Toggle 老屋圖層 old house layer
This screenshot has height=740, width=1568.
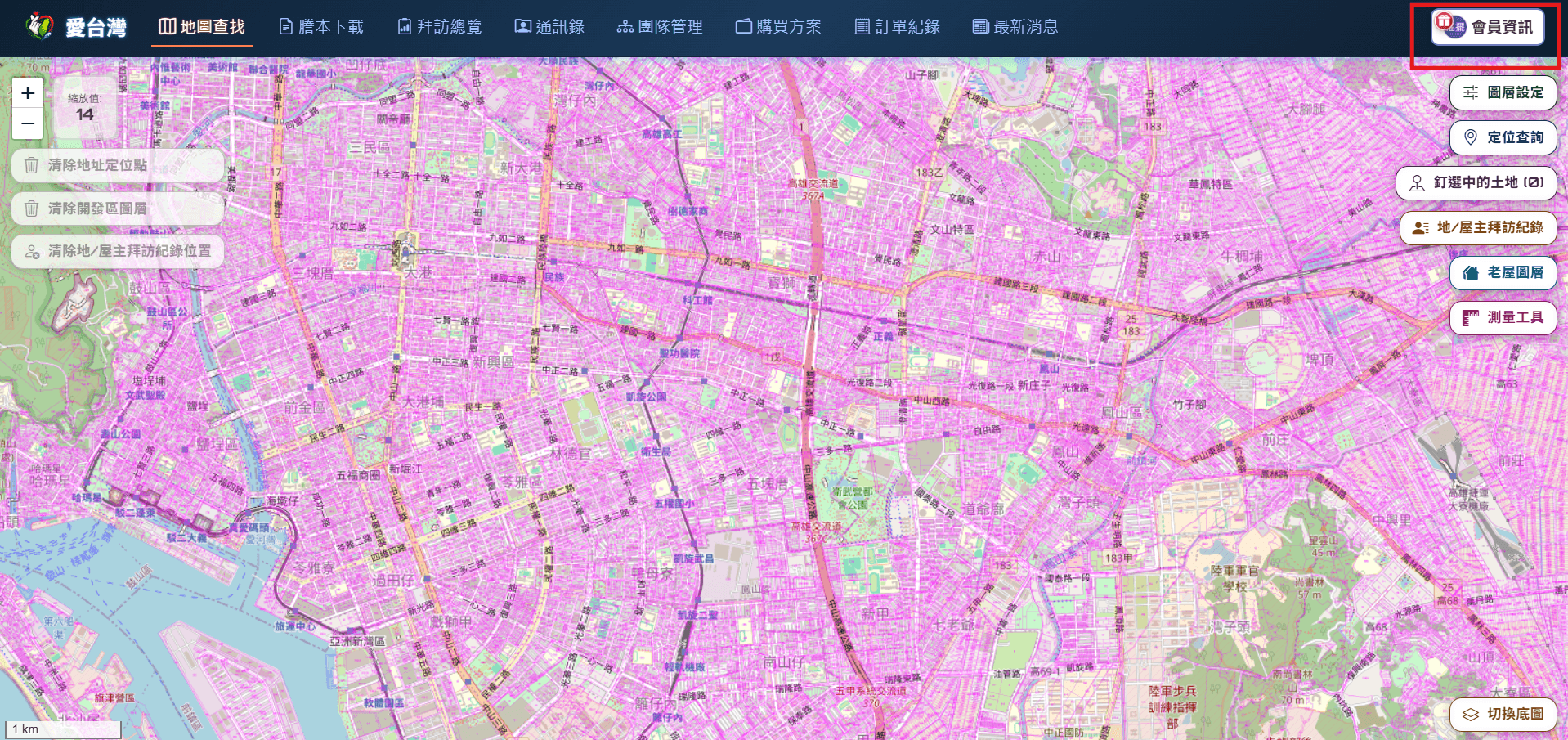(x=1503, y=272)
